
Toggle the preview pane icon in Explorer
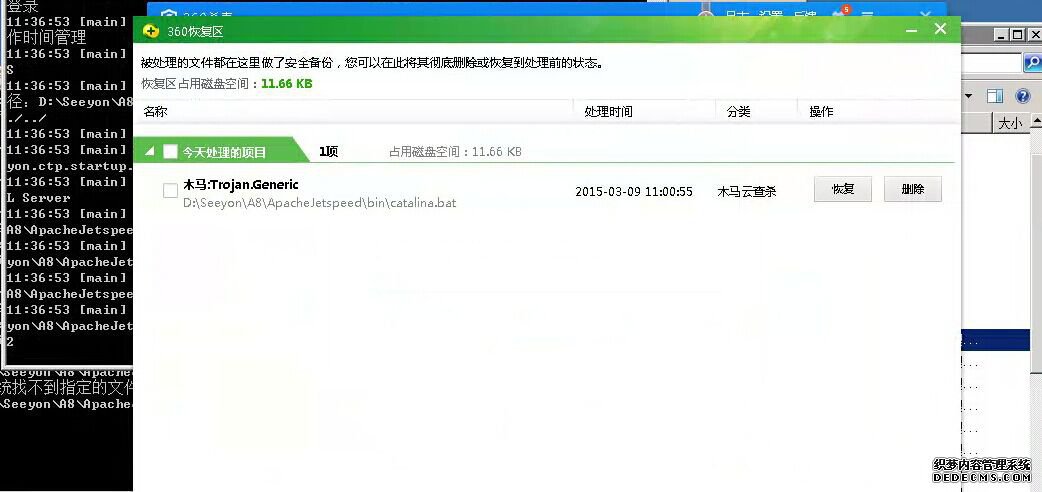(995, 96)
